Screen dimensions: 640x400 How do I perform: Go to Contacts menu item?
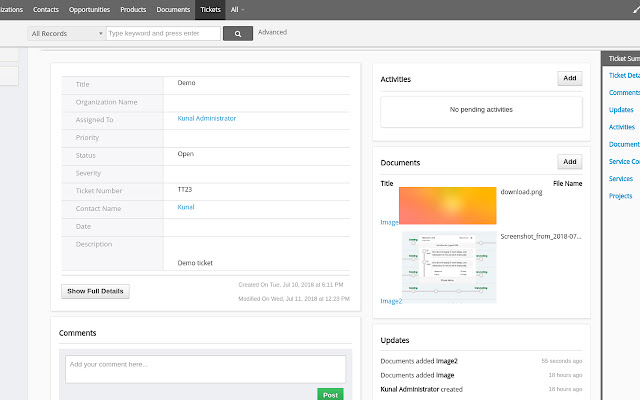tap(46, 9)
